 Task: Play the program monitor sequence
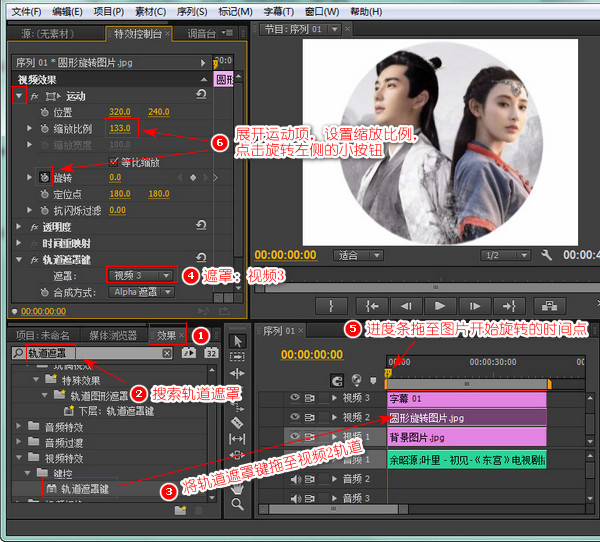440,306
